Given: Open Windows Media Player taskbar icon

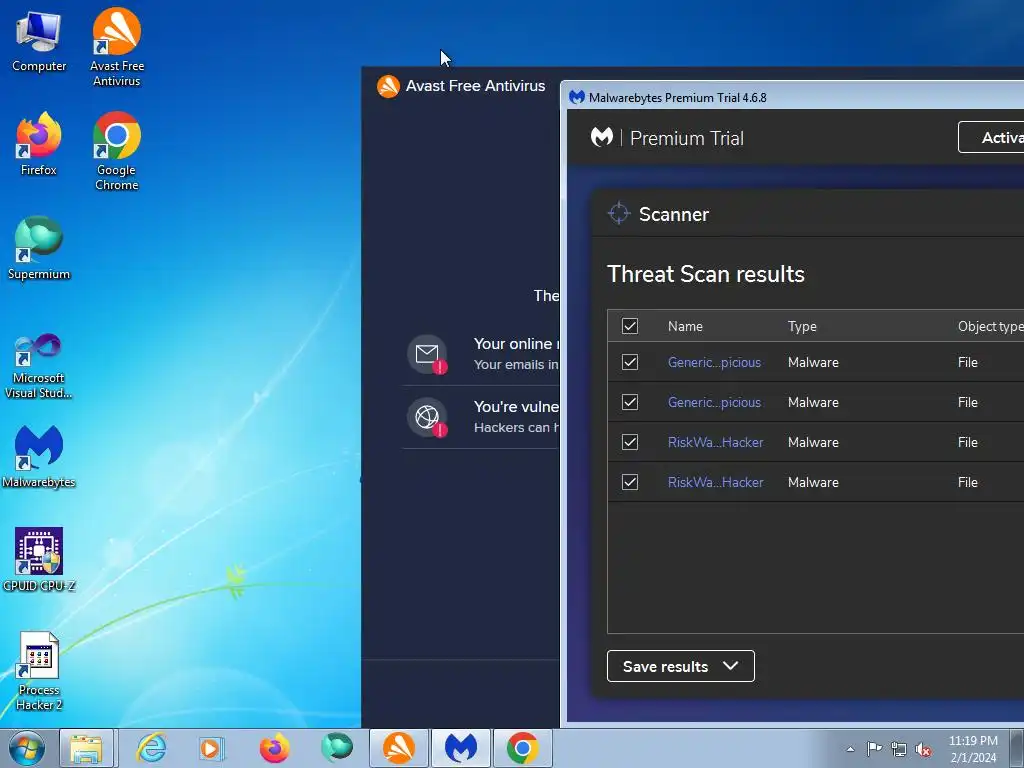Looking at the screenshot, I should pyautogui.click(x=212, y=748).
